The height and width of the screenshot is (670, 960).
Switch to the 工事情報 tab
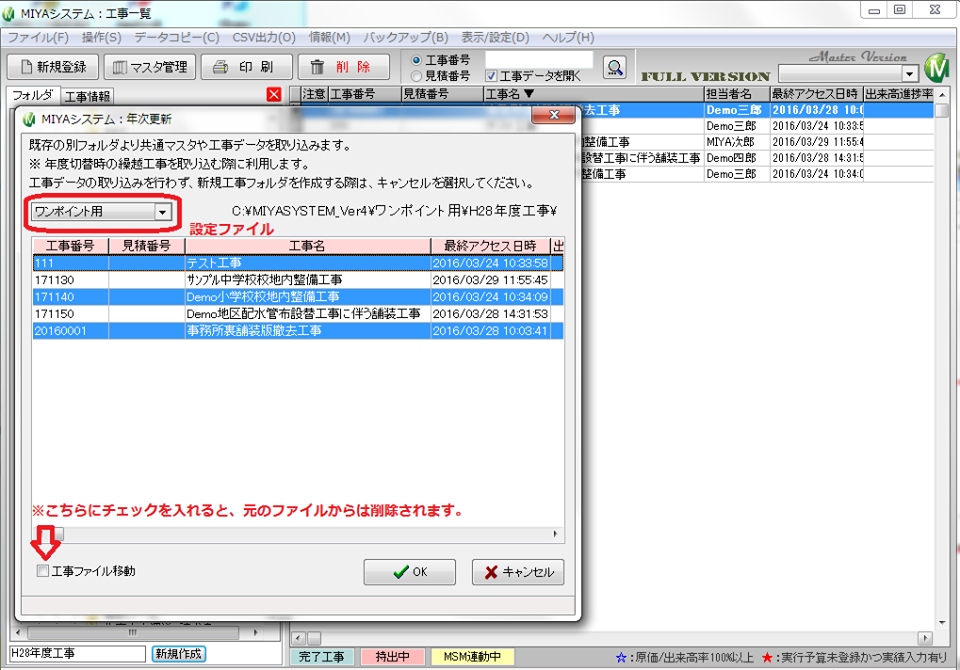pyautogui.click(x=88, y=97)
